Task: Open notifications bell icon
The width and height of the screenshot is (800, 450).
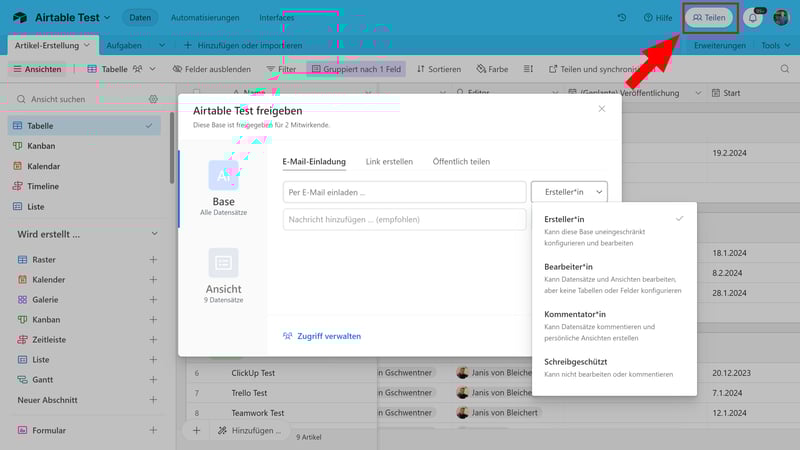Action: tap(753, 18)
